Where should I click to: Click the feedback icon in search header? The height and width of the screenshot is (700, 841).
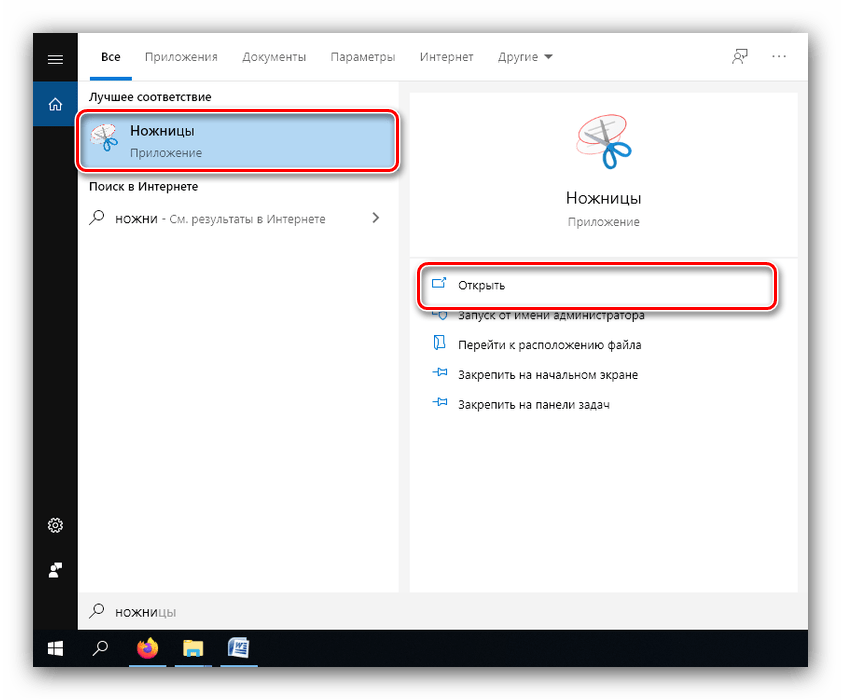point(739,57)
